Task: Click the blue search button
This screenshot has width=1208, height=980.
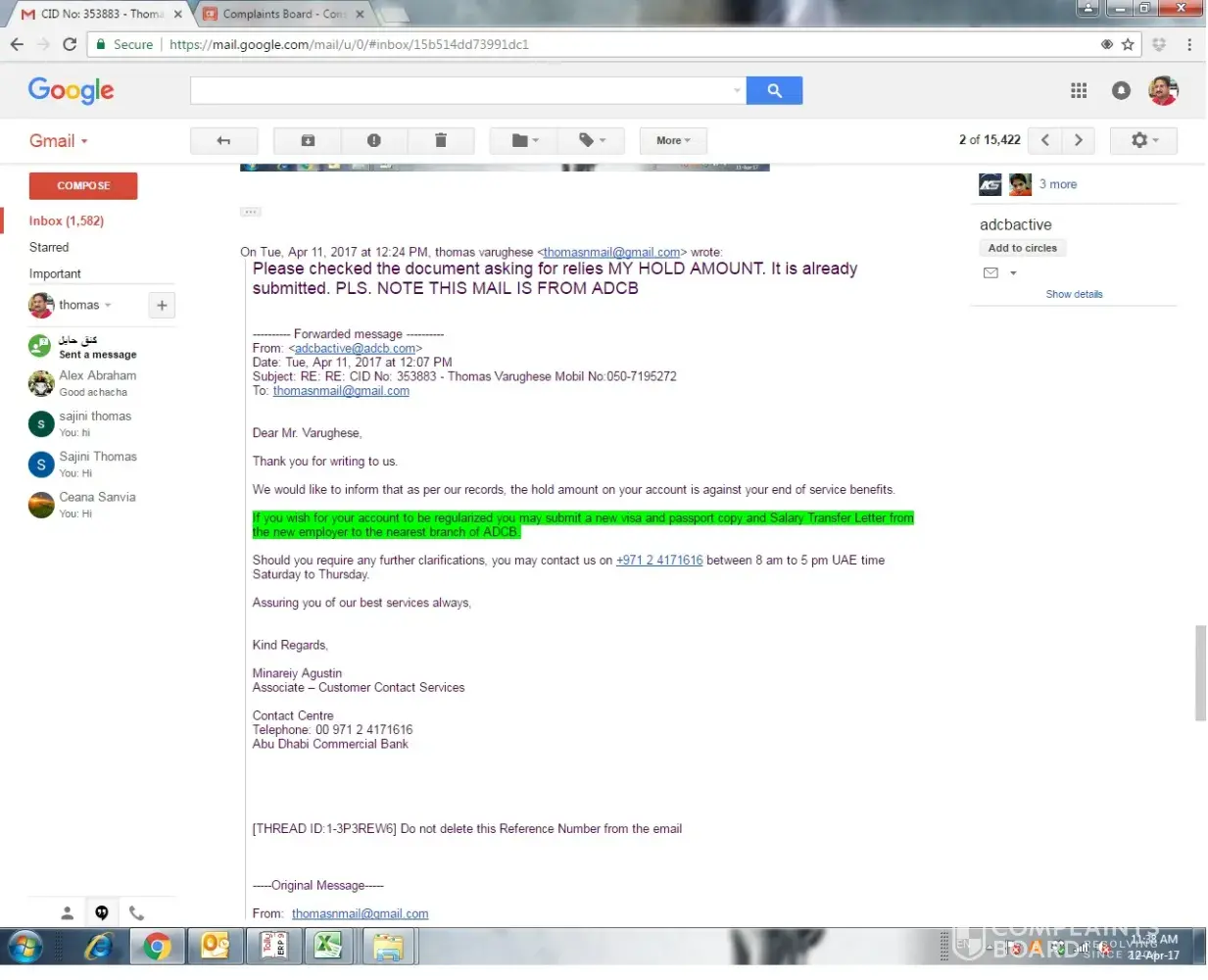Action: click(x=774, y=90)
